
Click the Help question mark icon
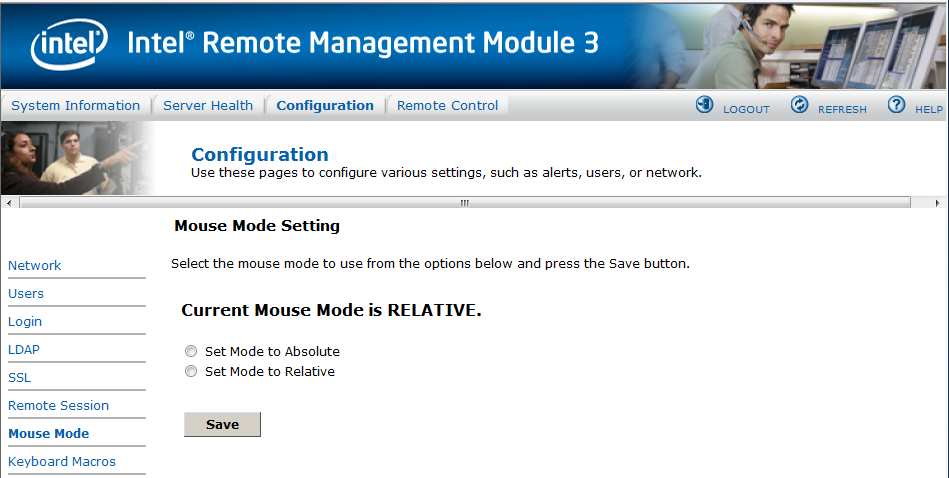896,105
